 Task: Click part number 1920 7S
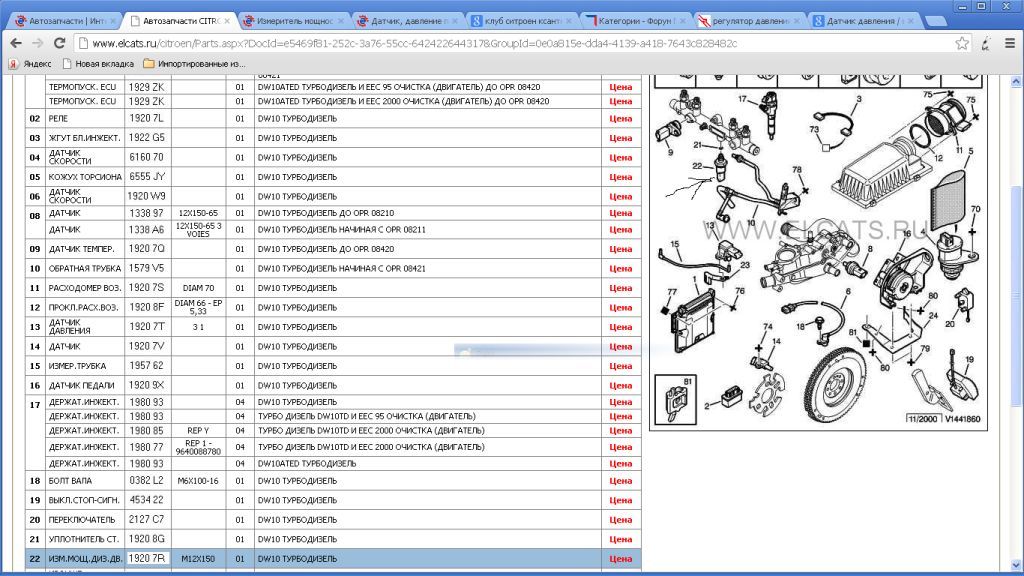146,287
